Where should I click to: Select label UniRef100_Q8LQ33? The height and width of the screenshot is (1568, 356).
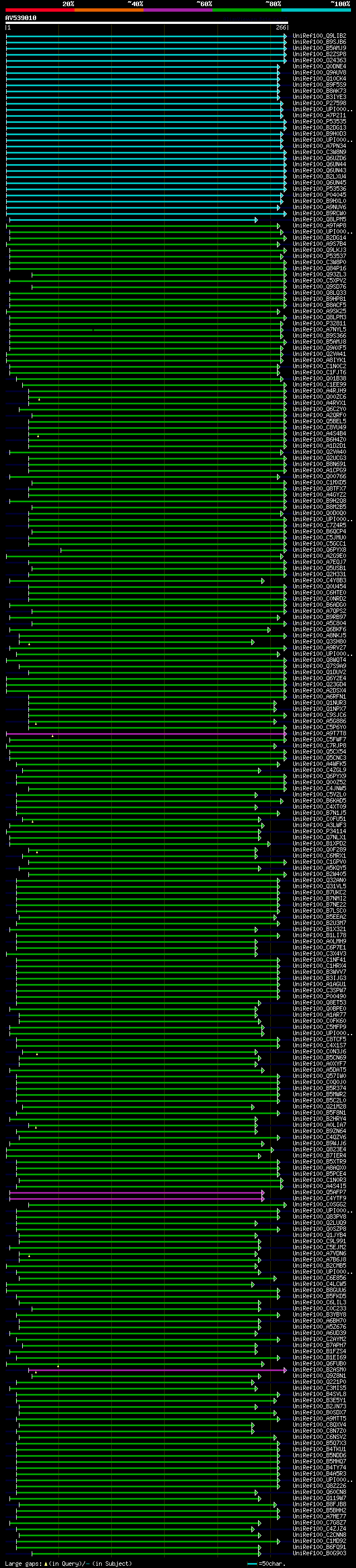pyautogui.click(x=319, y=293)
